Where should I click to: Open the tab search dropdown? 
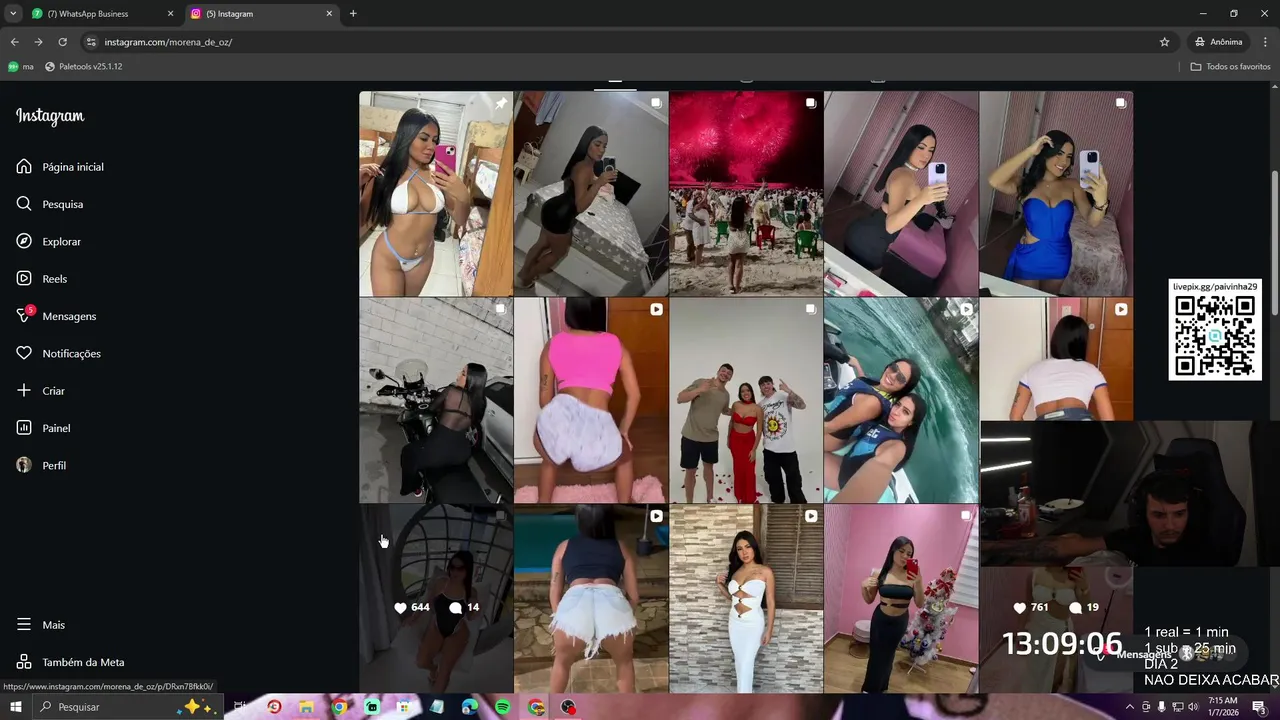(x=13, y=14)
